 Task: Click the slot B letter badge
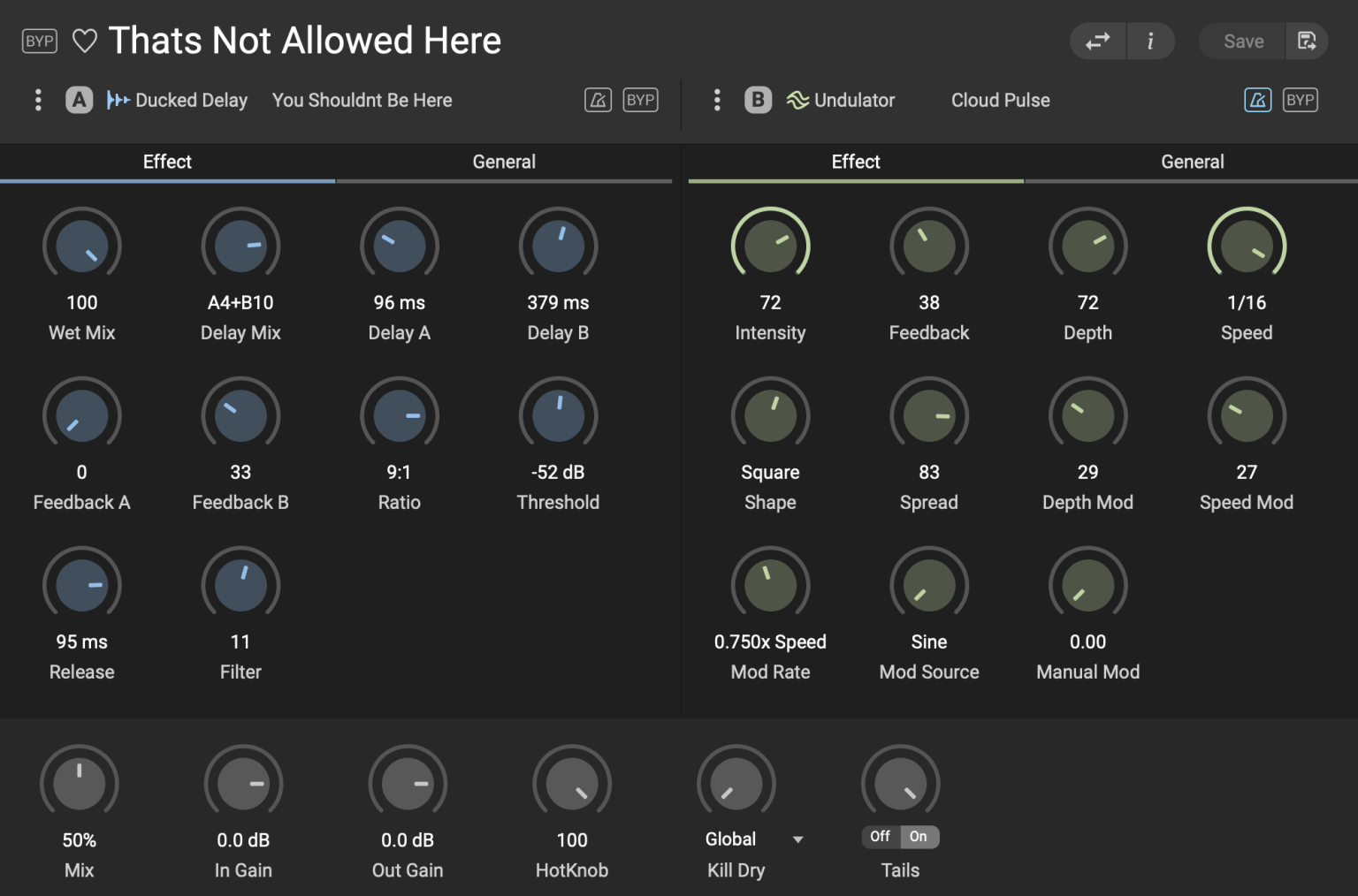click(x=758, y=100)
